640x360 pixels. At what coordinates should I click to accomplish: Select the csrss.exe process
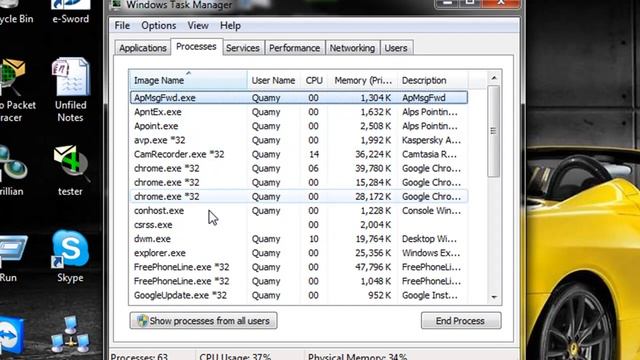point(299,224)
